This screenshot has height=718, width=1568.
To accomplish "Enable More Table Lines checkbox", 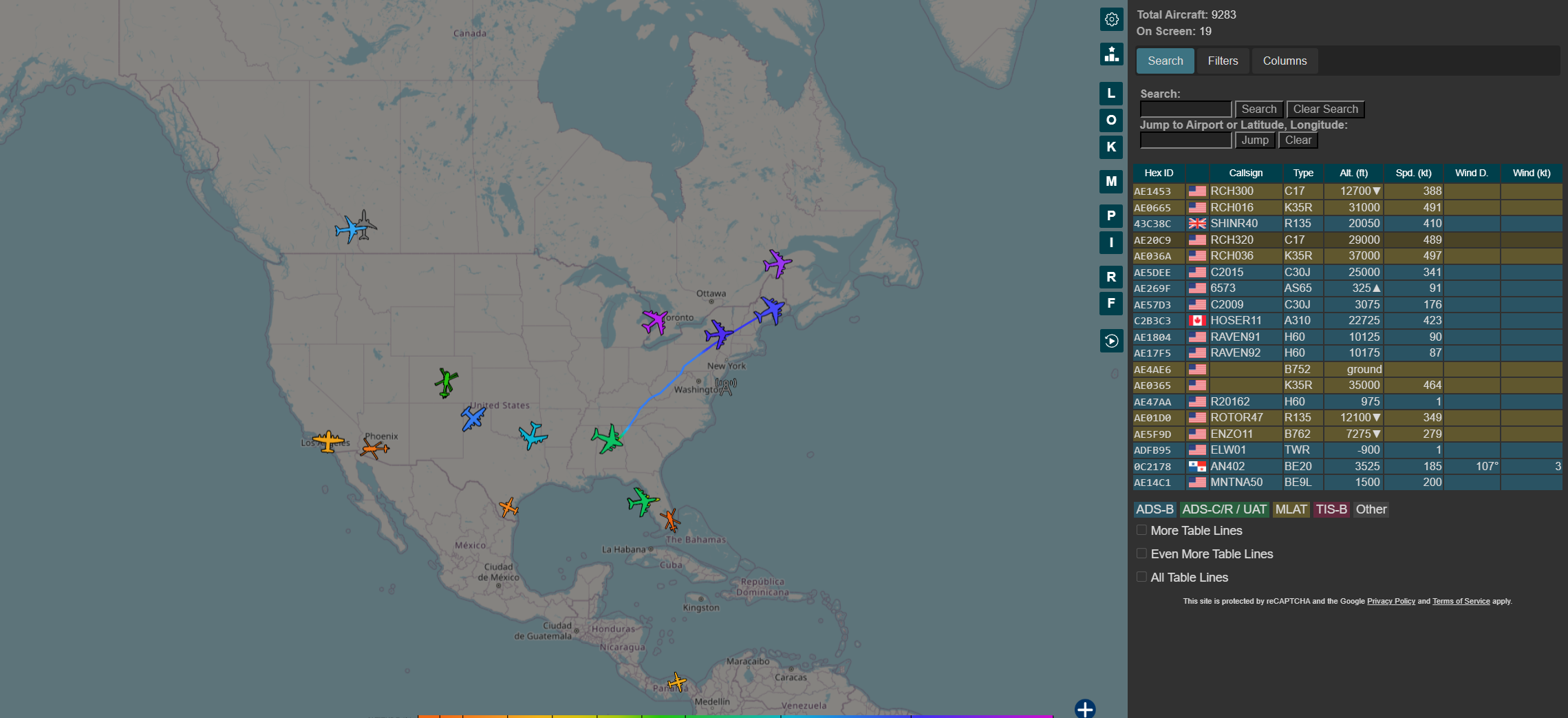I will (x=1141, y=530).
